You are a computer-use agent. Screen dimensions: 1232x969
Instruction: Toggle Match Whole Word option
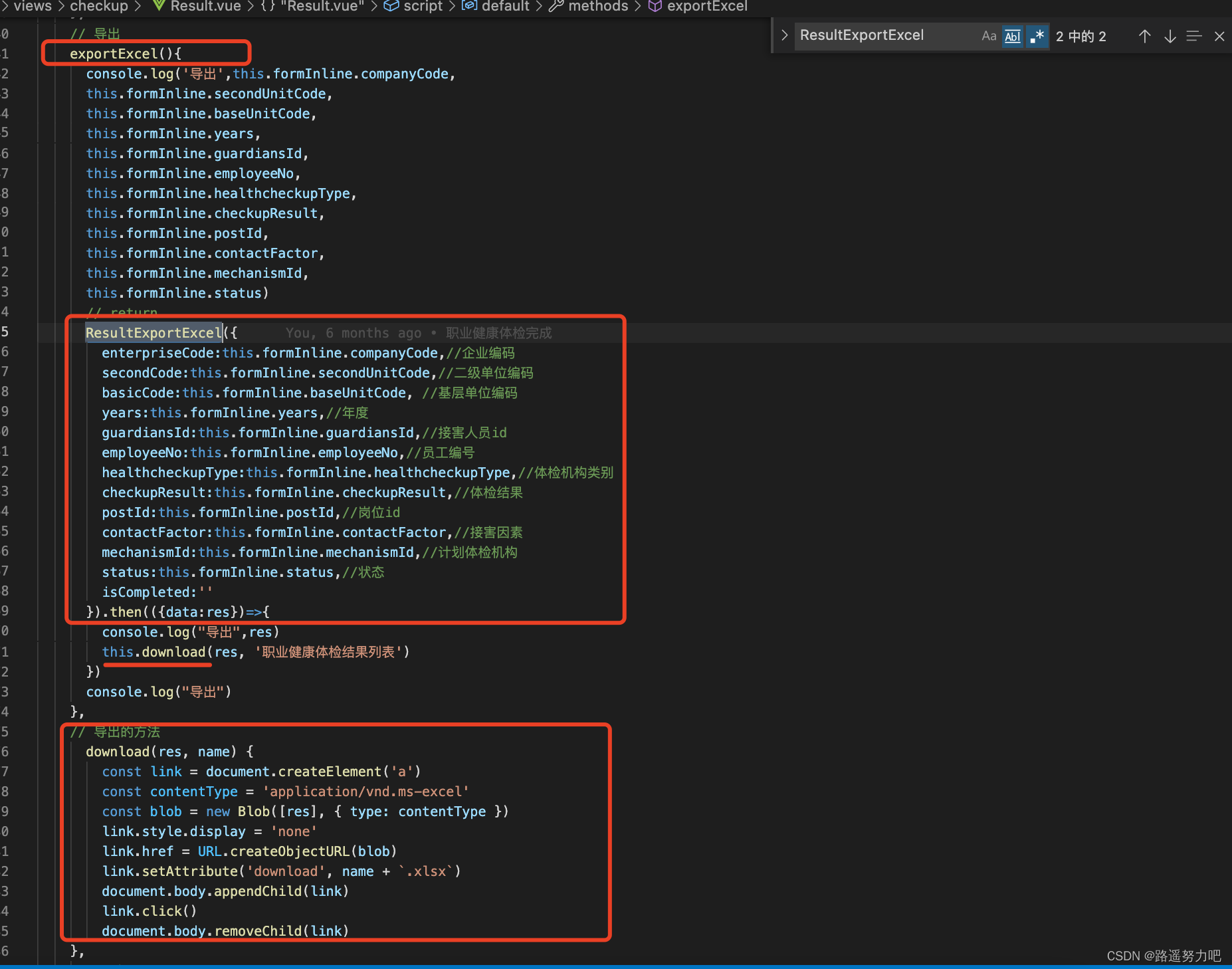tap(1013, 36)
